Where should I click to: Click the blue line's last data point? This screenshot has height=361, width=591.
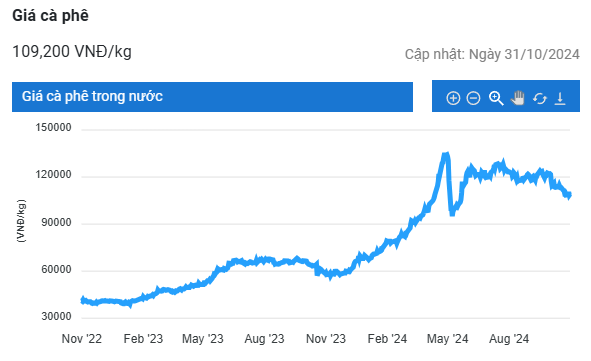click(570, 195)
